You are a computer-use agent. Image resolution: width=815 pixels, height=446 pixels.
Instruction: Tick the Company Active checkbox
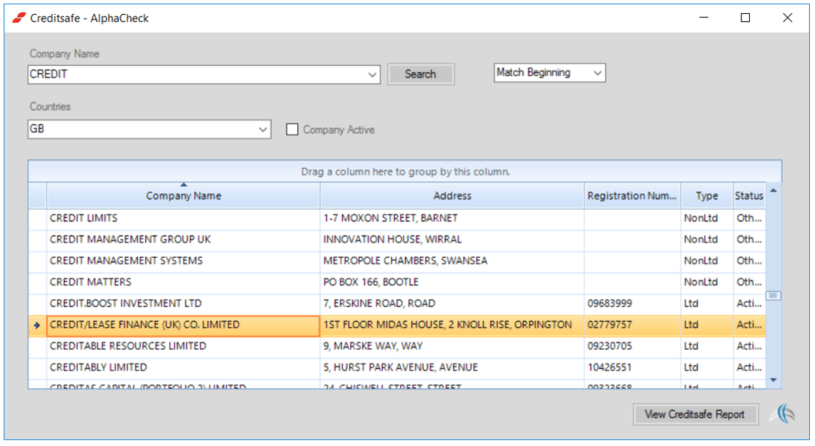(x=292, y=129)
